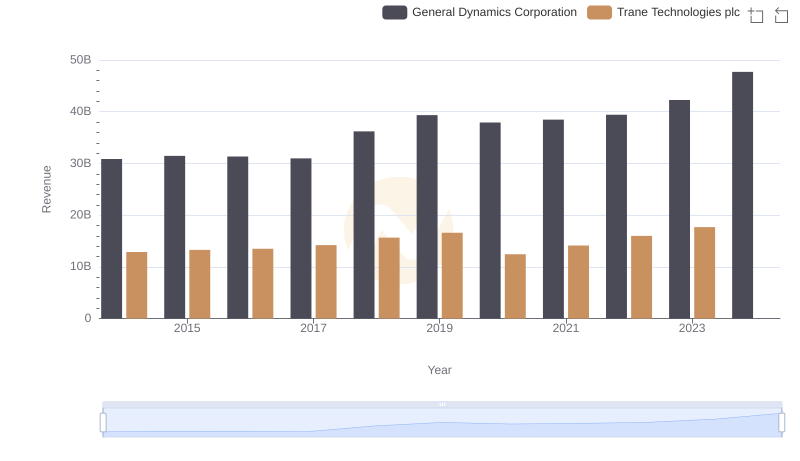Toggle the General Dynamics Corporation legend entry
This screenshot has height=461, width=800.
(x=480, y=12)
